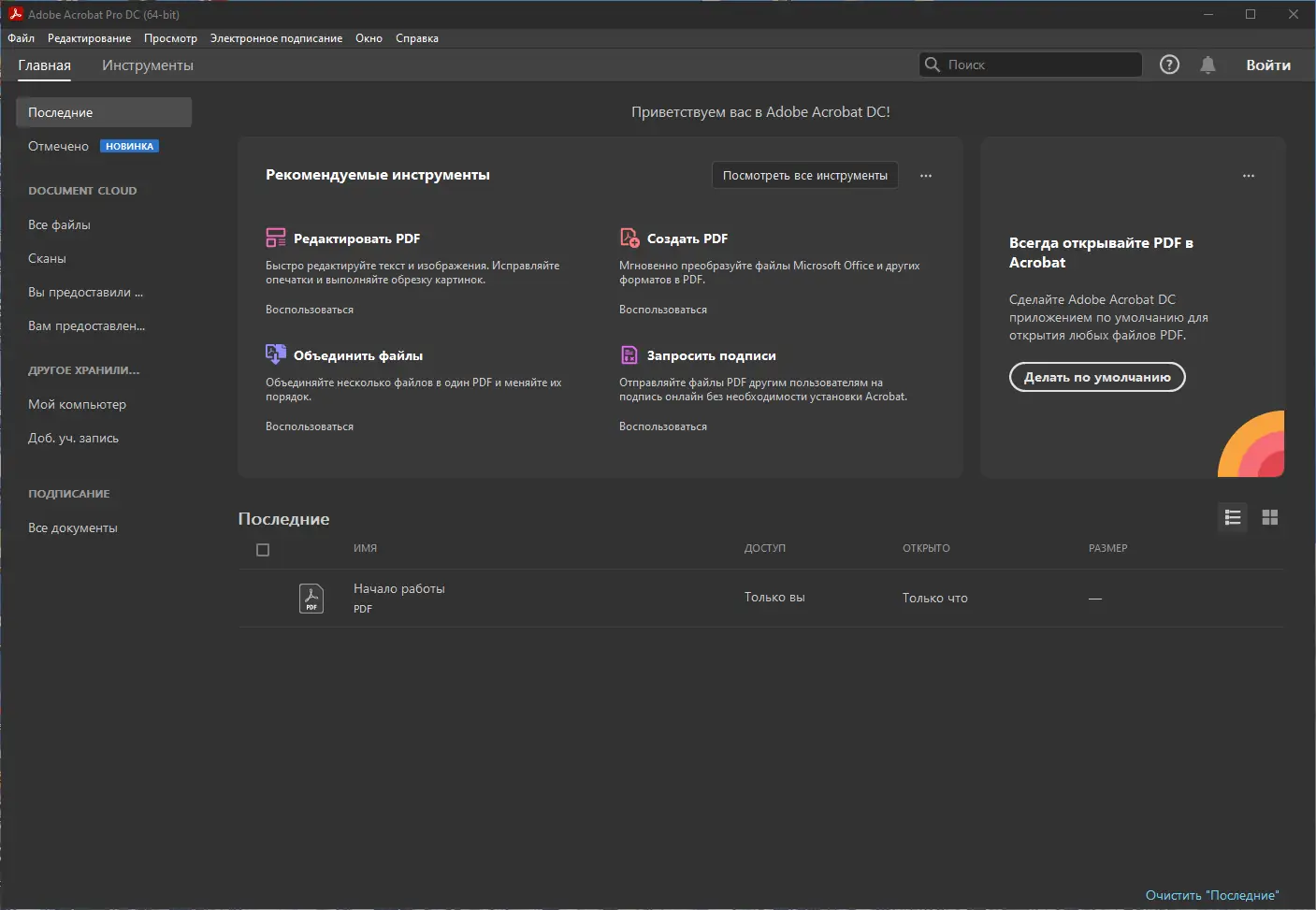This screenshot has width=1316, height=910.
Task: Click the Create PDF tool icon
Action: tap(629, 238)
